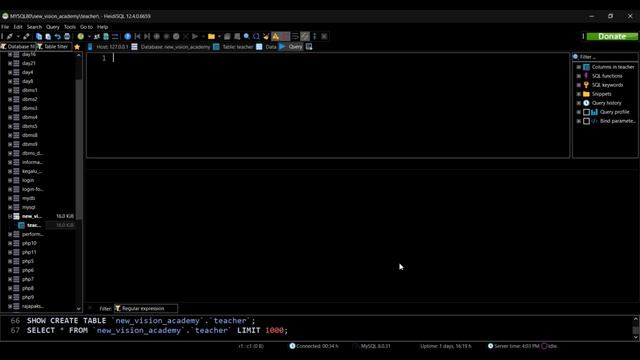Click the save file disk icon
Screen dimensions: 640x360
coord(227,36)
